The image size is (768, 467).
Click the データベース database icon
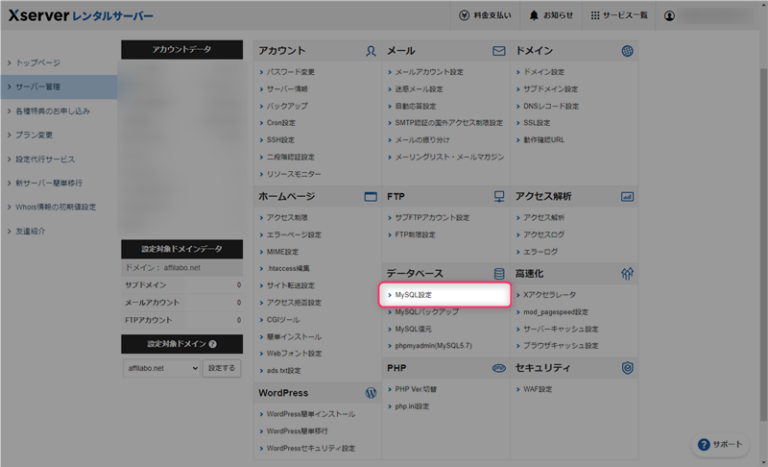[499, 273]
